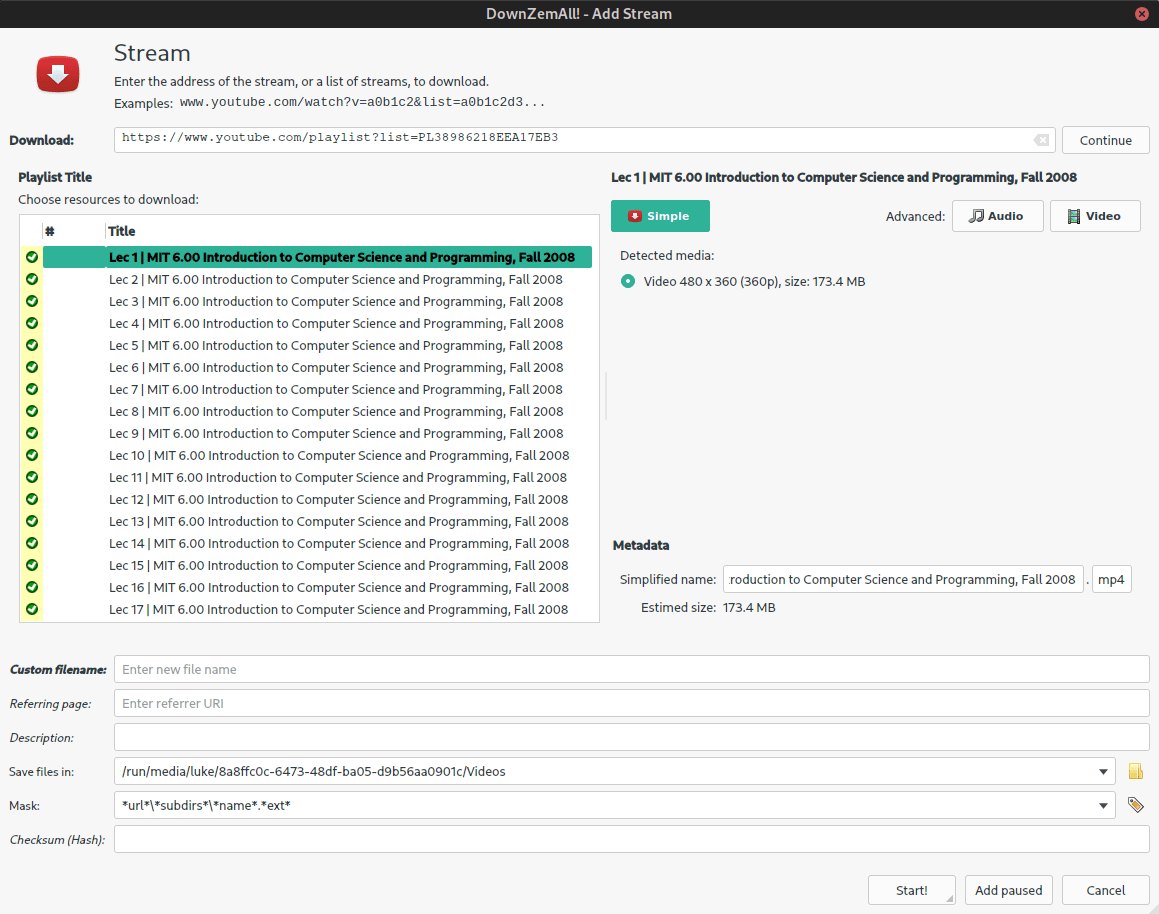Viewport: 1159px width, 914px height.
Task: Switch to Advanced Video mode
Action: 1095,216
